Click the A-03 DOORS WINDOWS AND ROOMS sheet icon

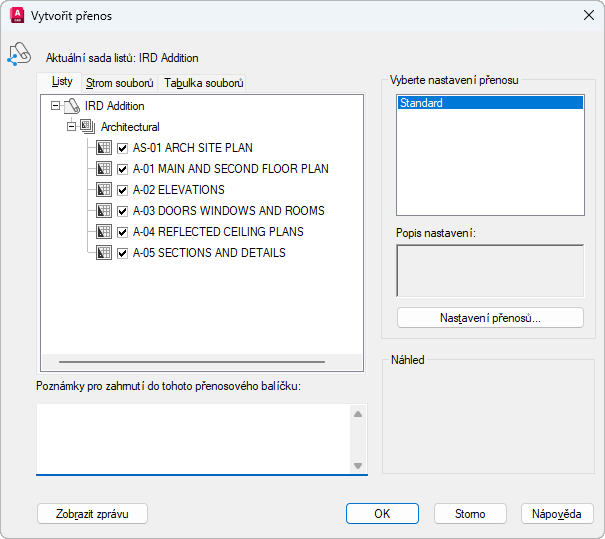(104, 211)
